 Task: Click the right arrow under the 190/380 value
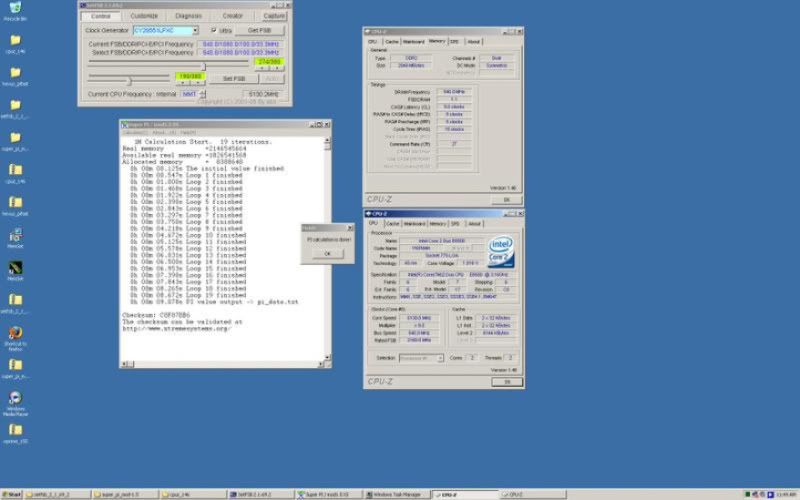(x=198, y=83)
